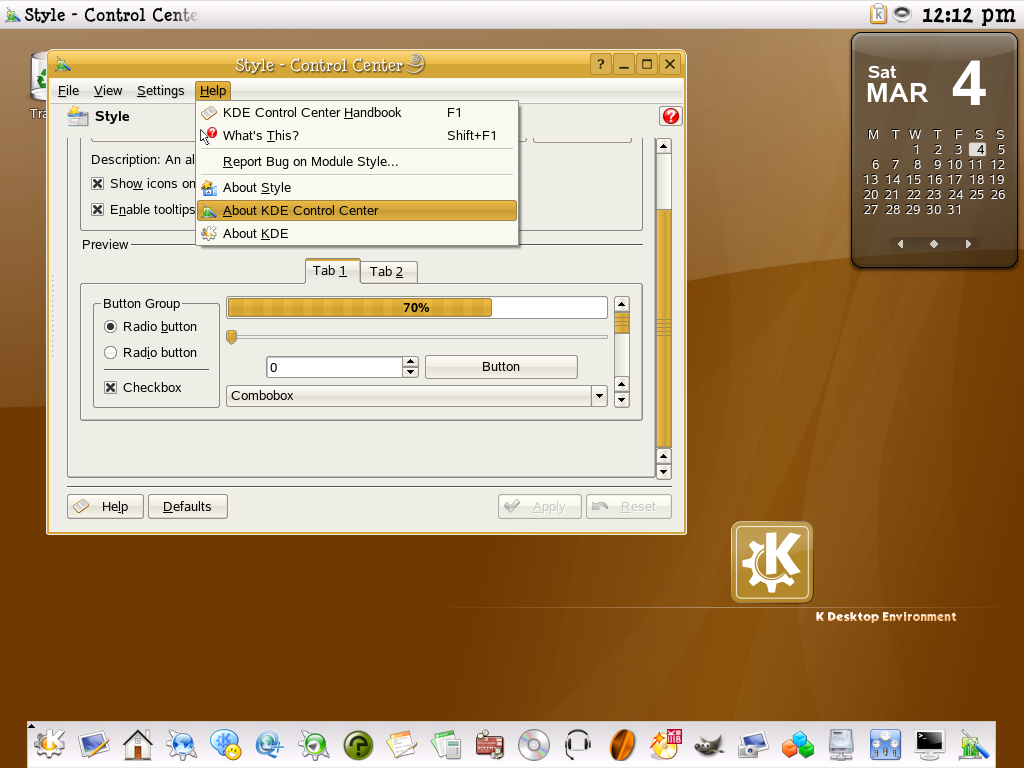This screenshot has height=768, width=1024.
Task: Click the Defaults button
Action: (x=187, y=506)
